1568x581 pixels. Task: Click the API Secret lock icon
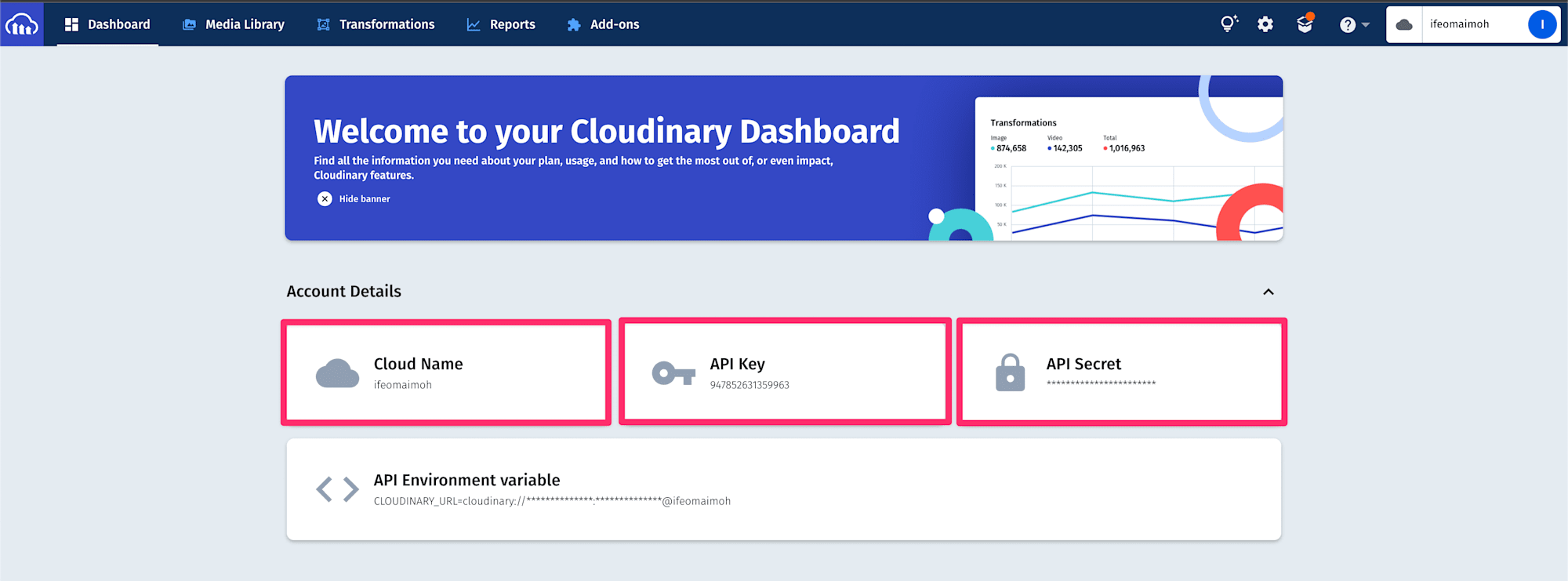(x=1010, y=372)
